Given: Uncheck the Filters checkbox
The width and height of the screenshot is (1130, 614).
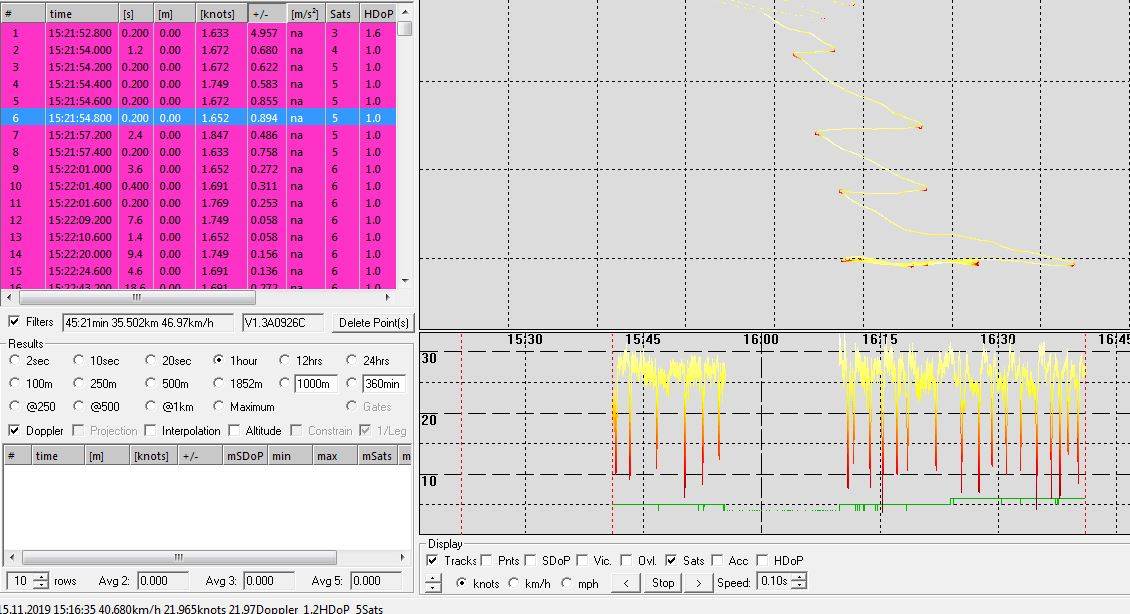Looking at the screenshot, I should point(14,322).
